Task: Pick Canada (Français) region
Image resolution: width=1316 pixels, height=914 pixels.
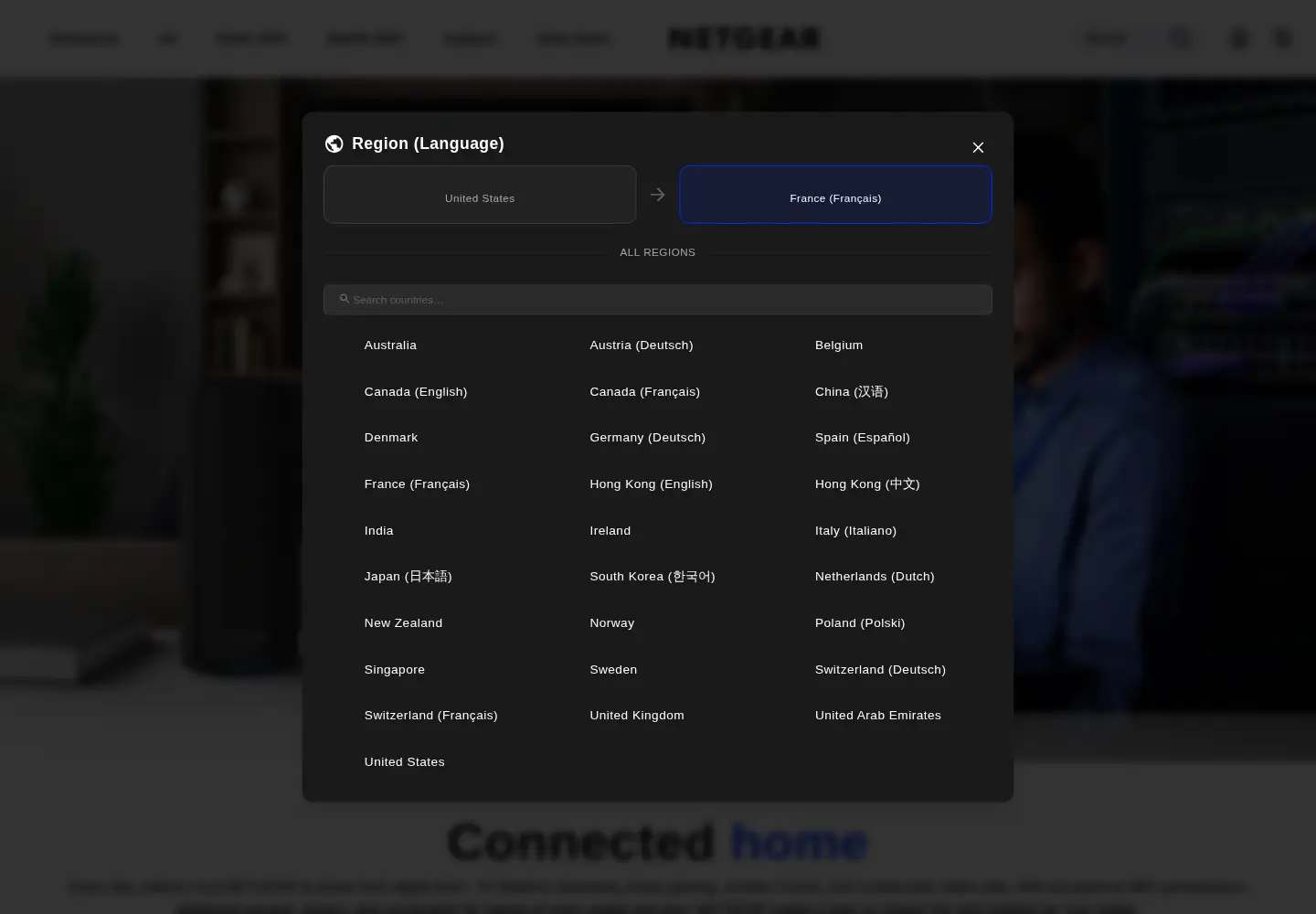Action: (x=645, y=392)
